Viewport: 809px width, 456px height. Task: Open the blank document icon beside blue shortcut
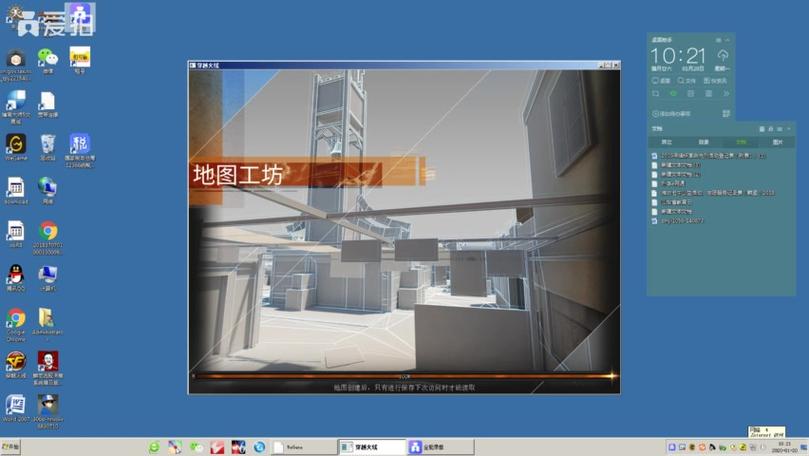(x=47, y=104)
